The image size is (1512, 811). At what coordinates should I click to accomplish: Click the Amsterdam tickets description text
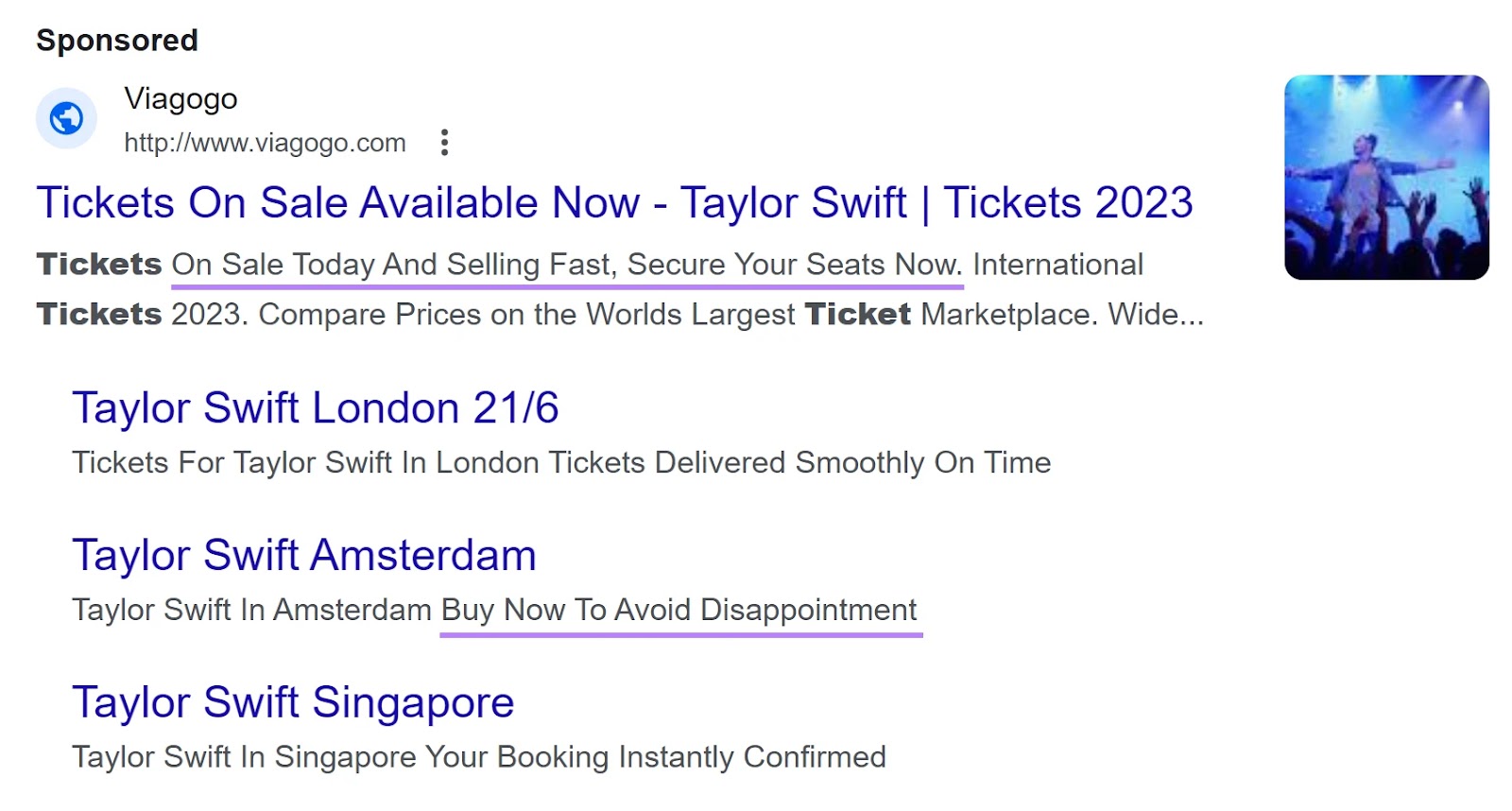point(252,610)
